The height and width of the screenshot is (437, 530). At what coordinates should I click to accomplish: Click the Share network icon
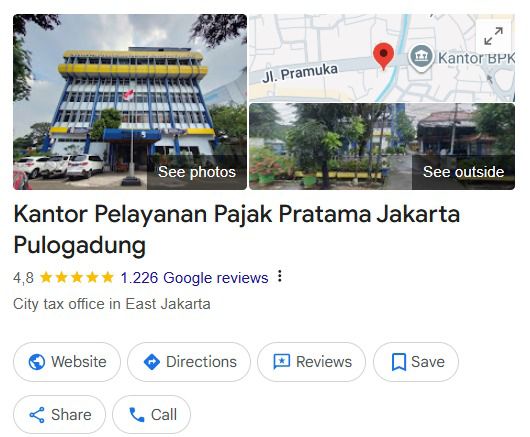[37, 415]
